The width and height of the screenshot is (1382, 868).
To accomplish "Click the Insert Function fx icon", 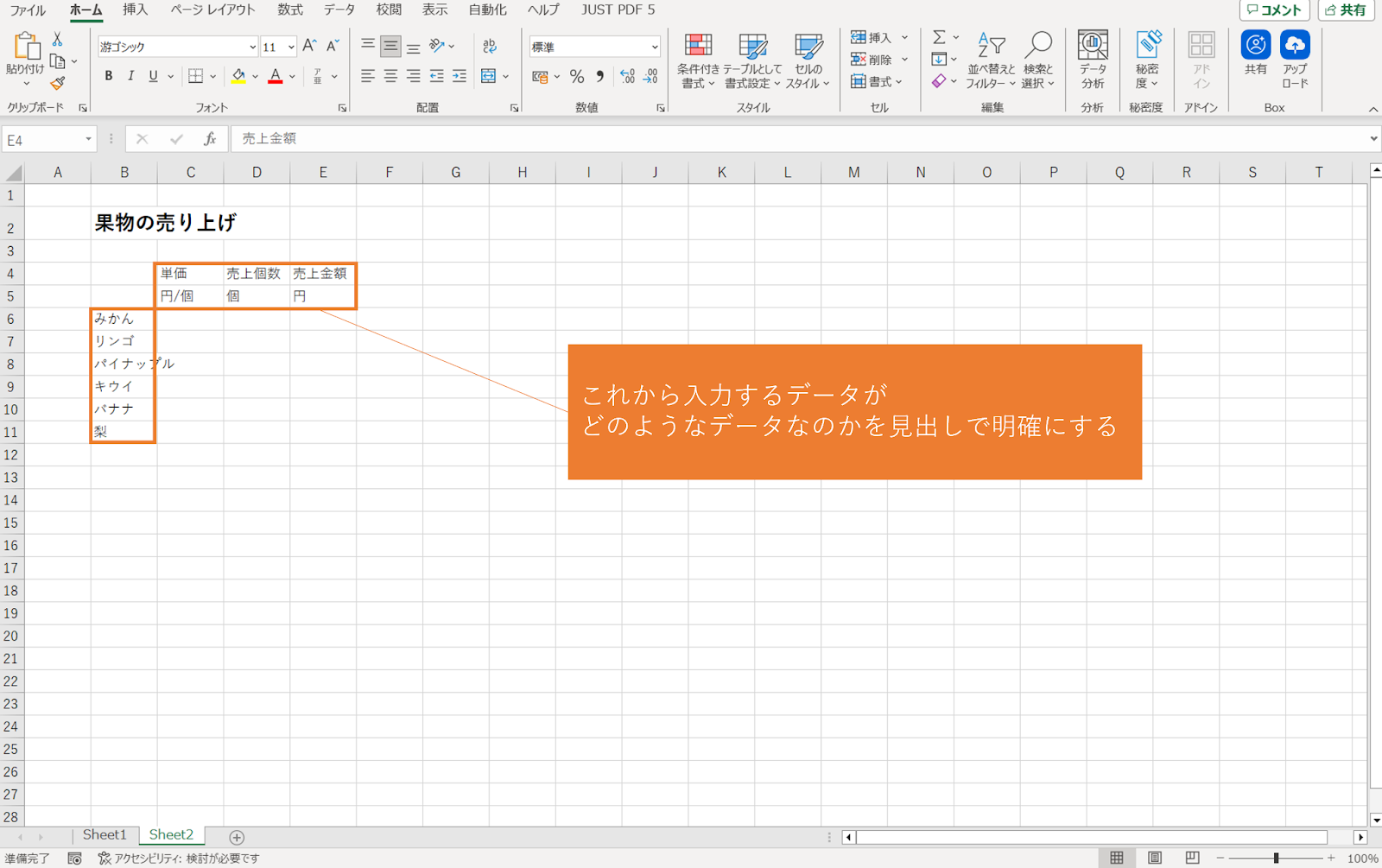I will click(x=209, y=139).
